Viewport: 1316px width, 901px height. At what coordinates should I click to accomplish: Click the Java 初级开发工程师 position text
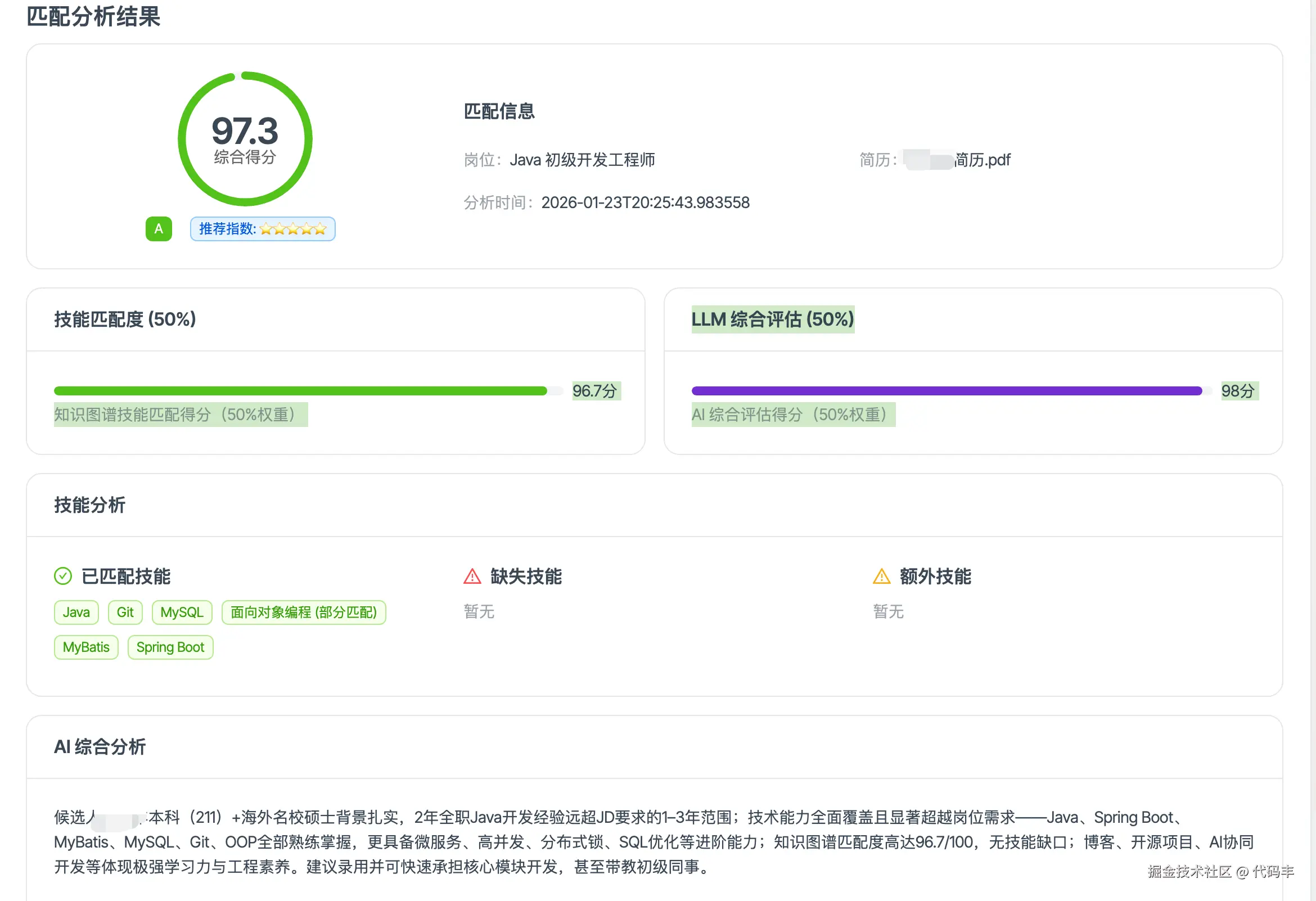click(582, 160)
